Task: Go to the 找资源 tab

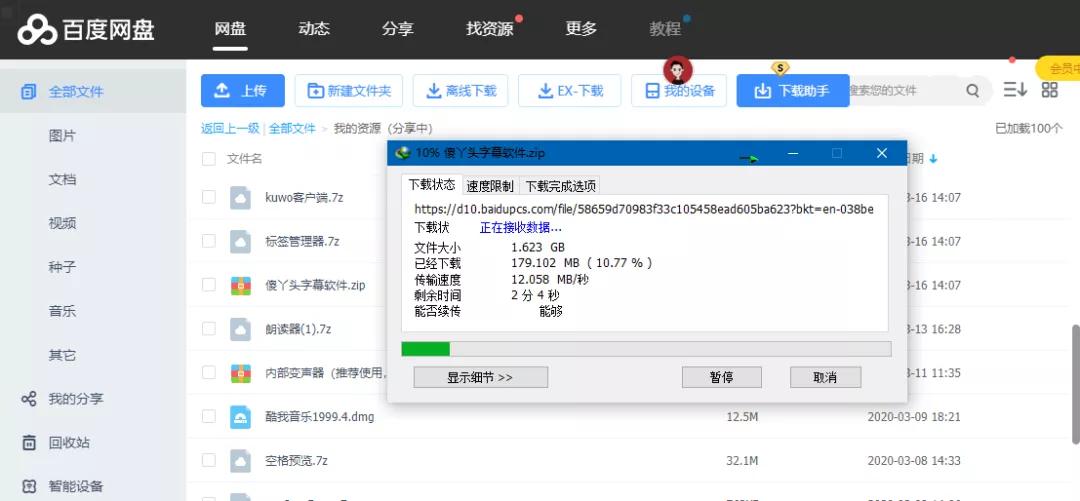Action: point(490,29)
